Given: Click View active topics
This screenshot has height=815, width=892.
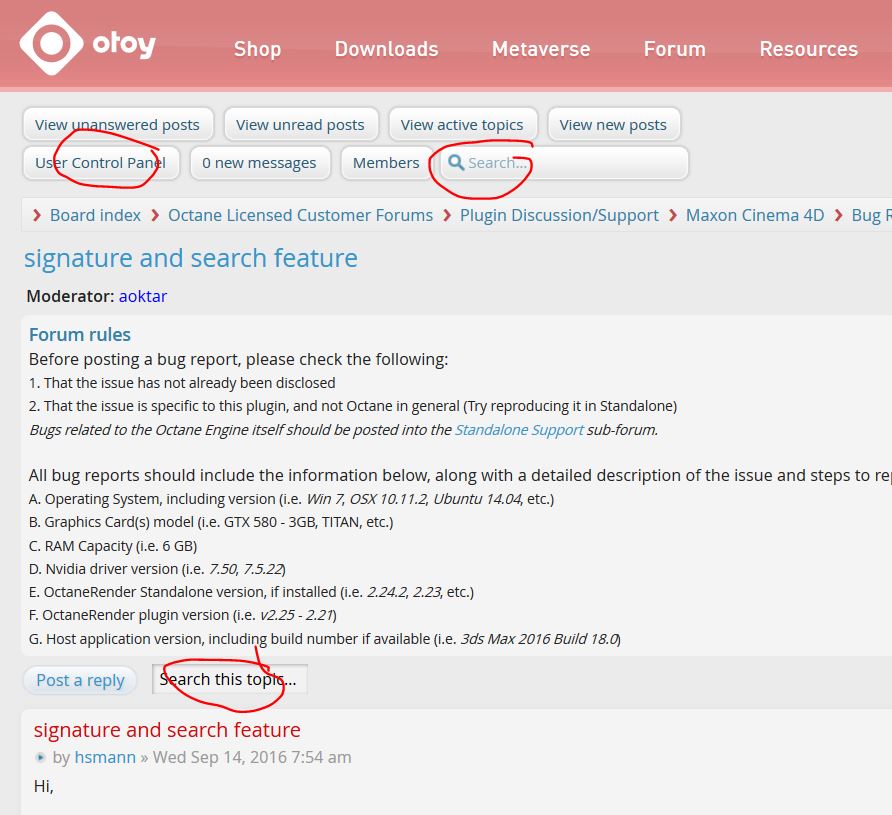Looking at the screenshot, I should (462, 125).
